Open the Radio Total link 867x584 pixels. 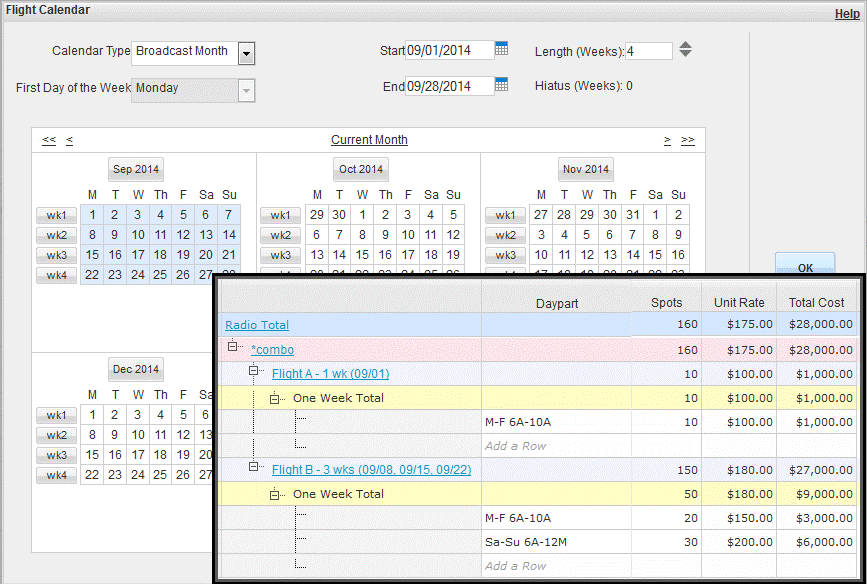coord(257,325)
